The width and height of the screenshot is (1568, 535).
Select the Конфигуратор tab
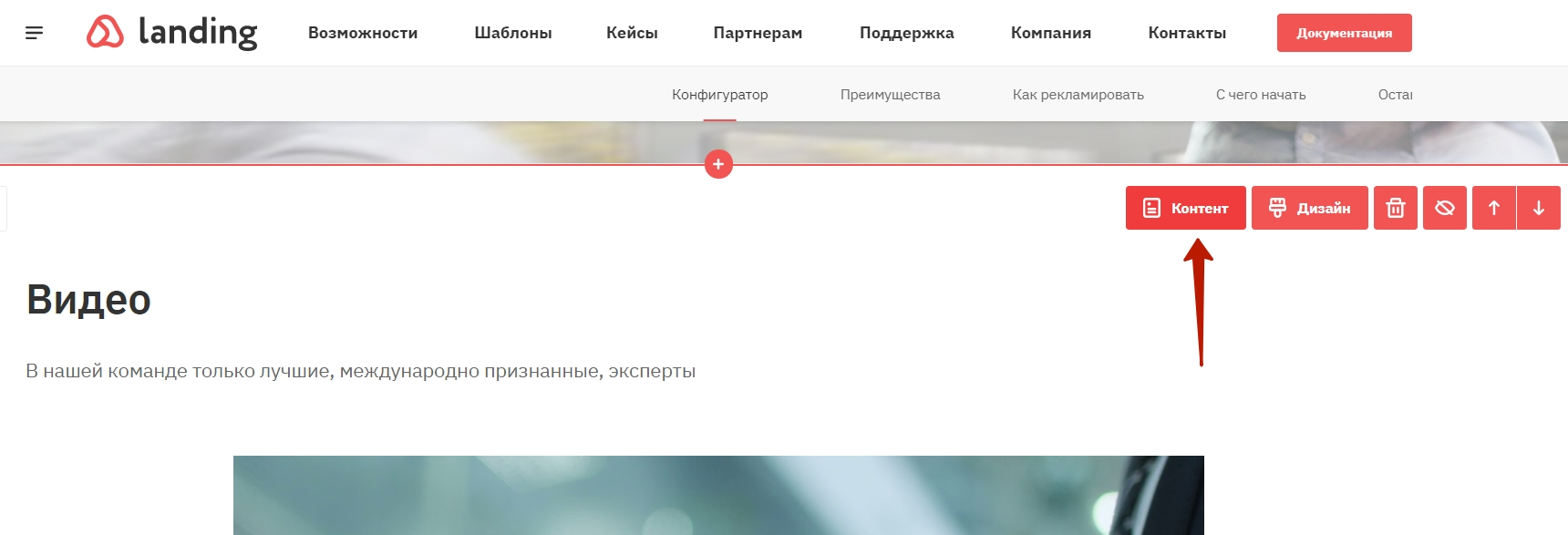pyautogui.click(x=720, y=94)
